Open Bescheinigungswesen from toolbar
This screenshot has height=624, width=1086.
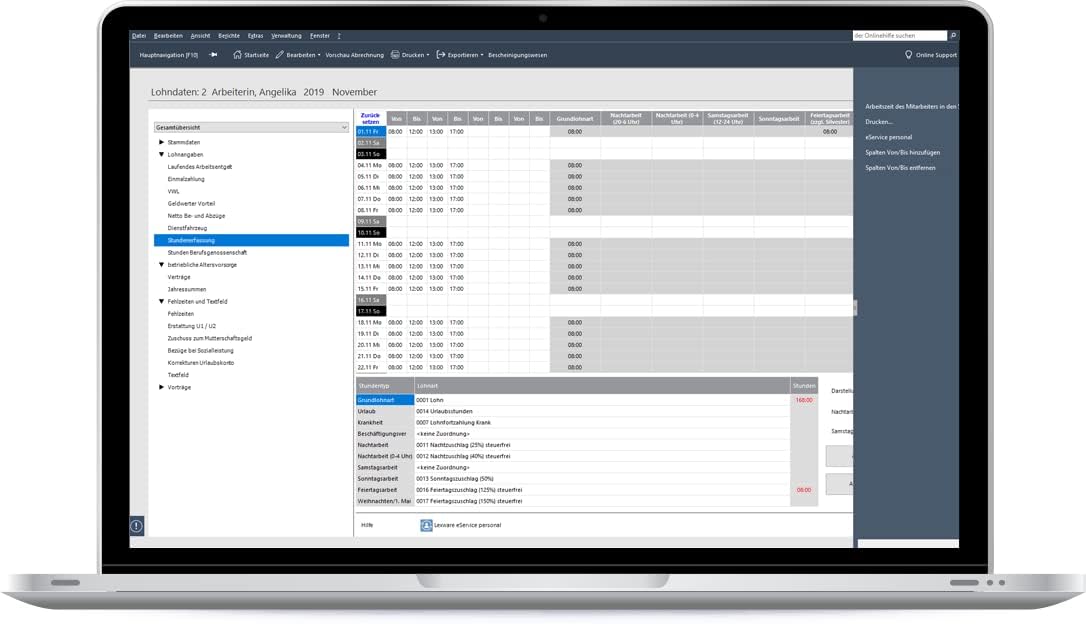(x=517, y=55)
